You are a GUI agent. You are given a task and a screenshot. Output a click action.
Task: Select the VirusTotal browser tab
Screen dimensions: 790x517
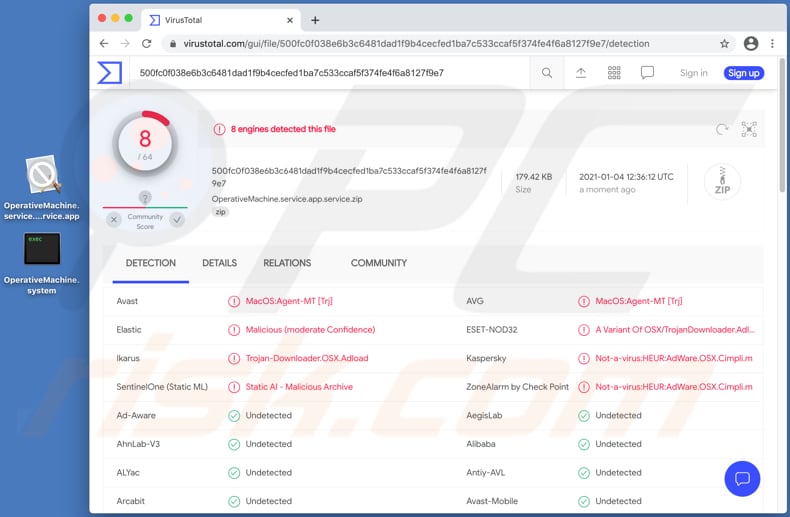(x=221, y=20)
